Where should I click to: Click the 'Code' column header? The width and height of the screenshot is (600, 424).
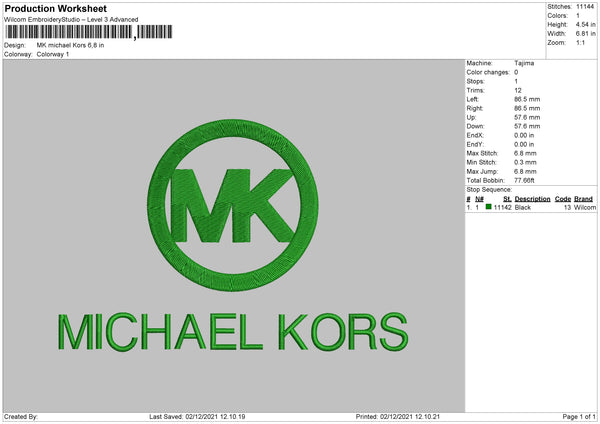pos(562,199)
